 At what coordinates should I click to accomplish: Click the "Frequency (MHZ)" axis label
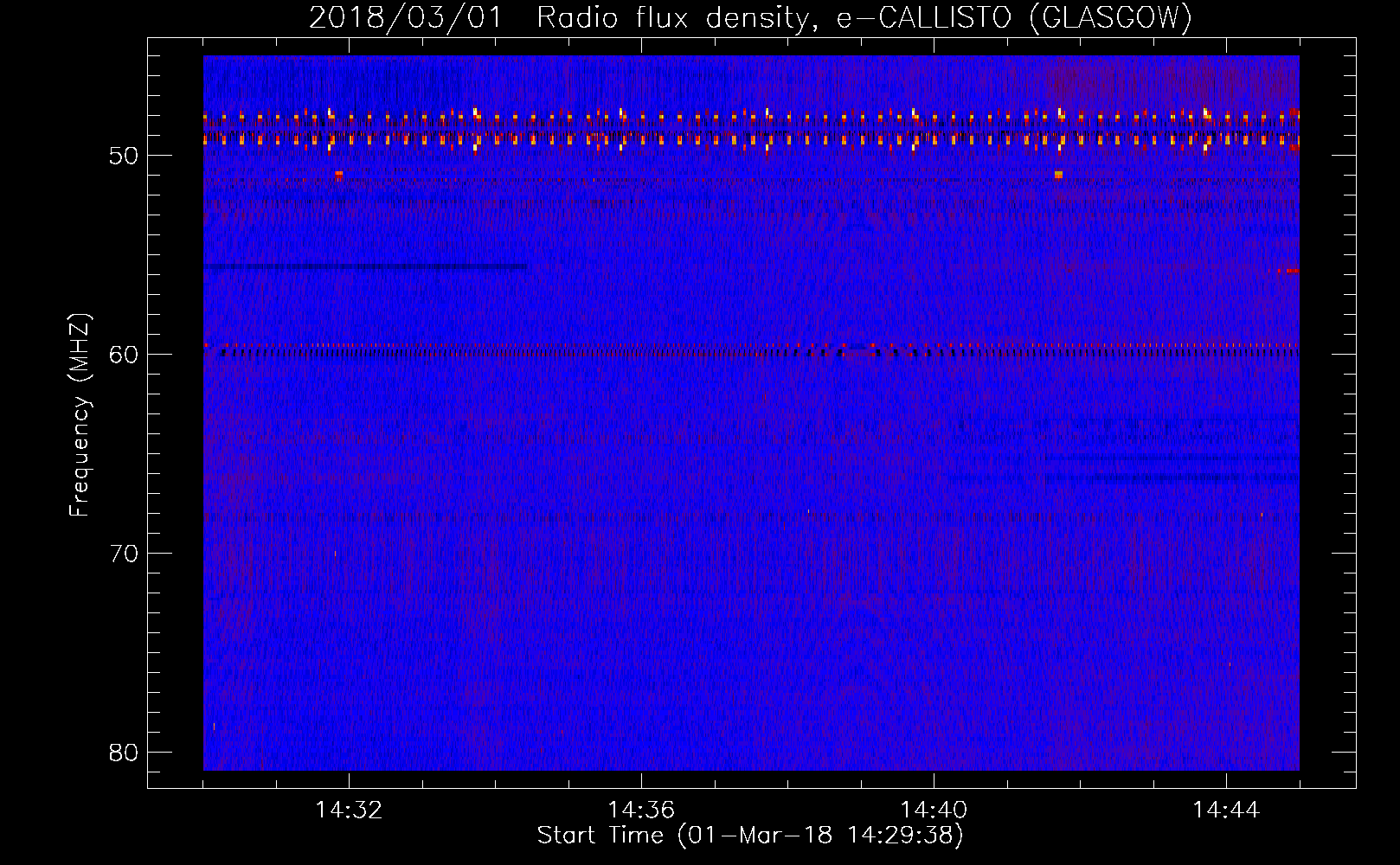80,415
